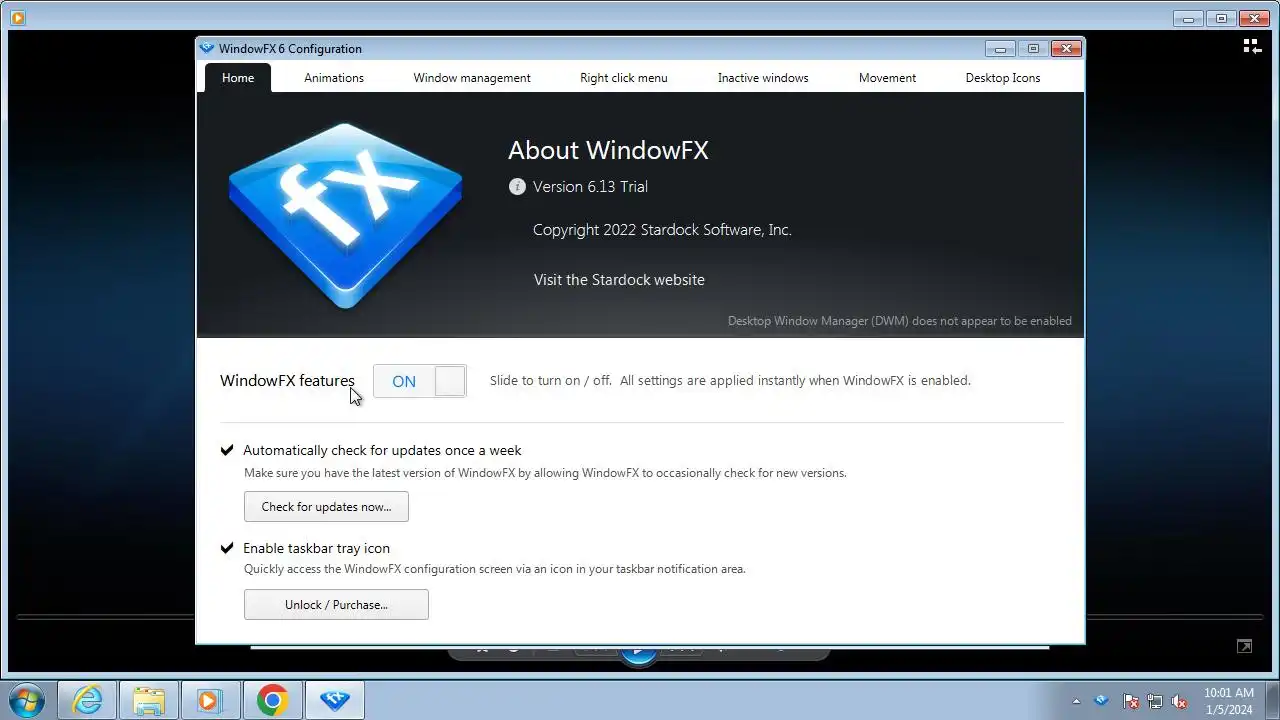Click the large WindowFX fx logo
Screen dimensions: 1280x720
tap(345, 215)
